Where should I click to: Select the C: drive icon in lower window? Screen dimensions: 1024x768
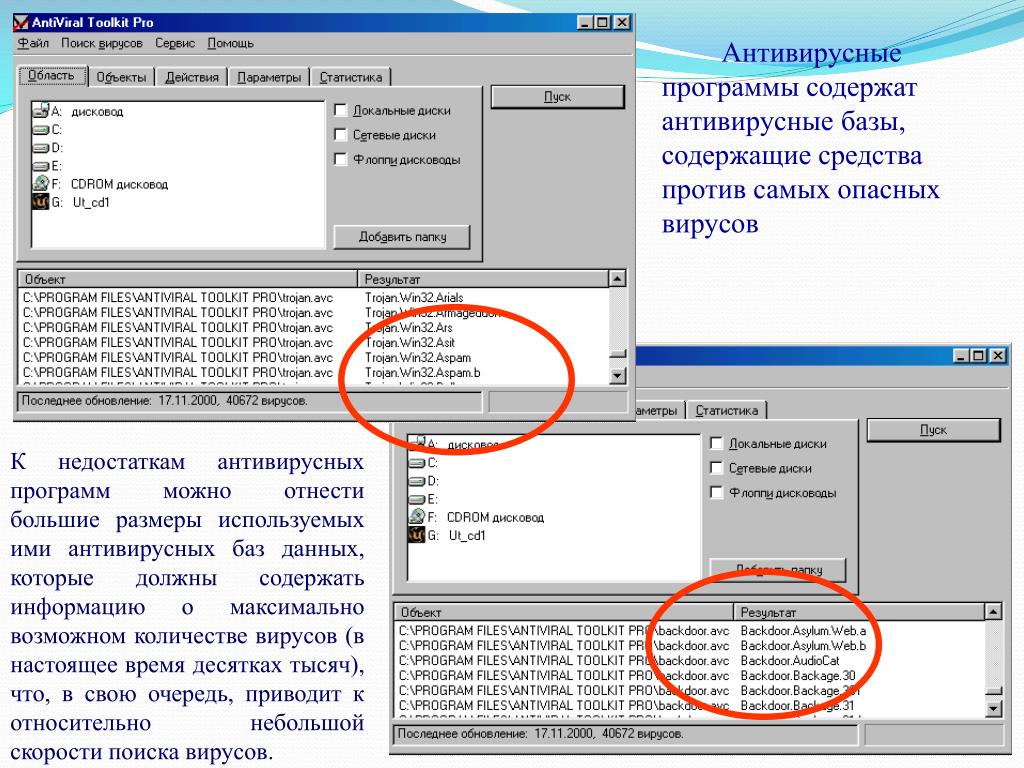tap(417, 463)
